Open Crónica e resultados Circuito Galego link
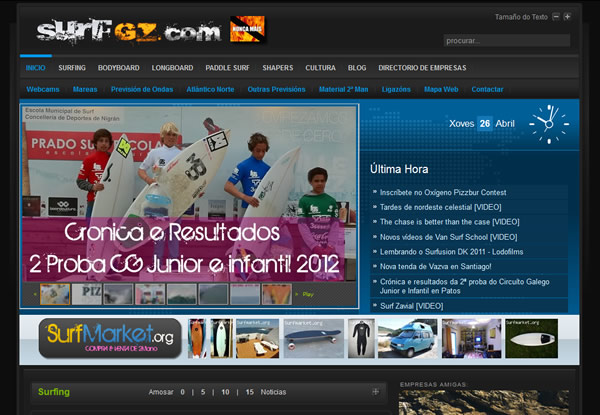The height and width of the screenshot is (415, 600). (x=465, y=286)
